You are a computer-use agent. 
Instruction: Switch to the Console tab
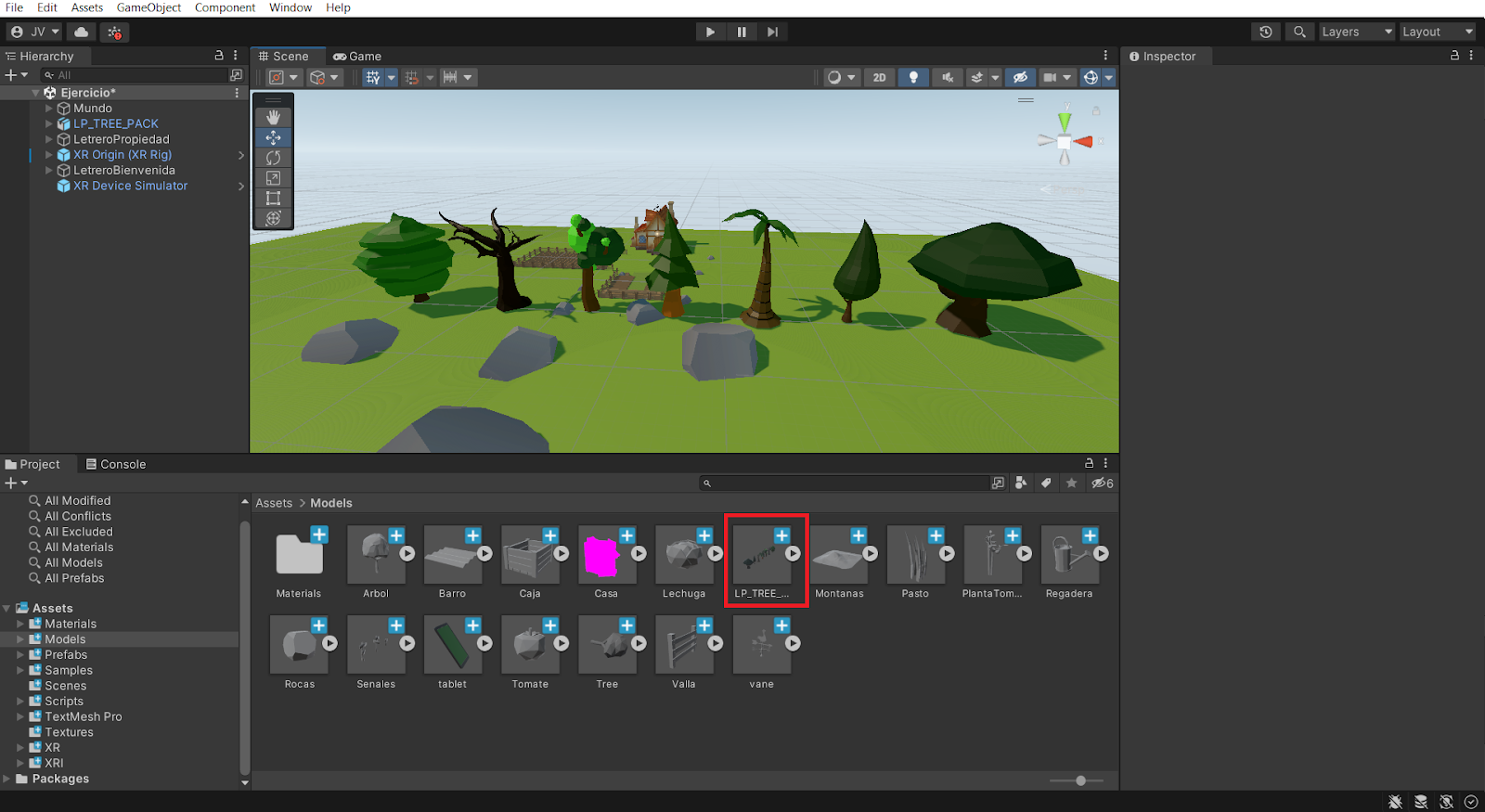pyautogui.click(x=116, y=464)
